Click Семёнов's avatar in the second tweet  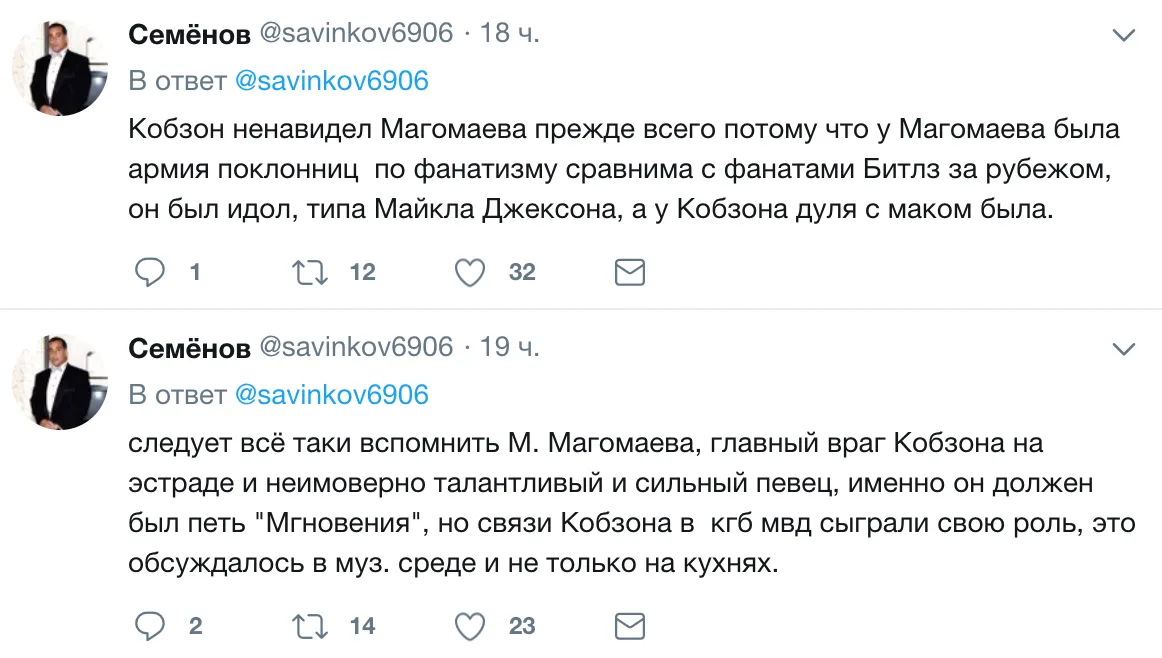(x=59, y=382)
